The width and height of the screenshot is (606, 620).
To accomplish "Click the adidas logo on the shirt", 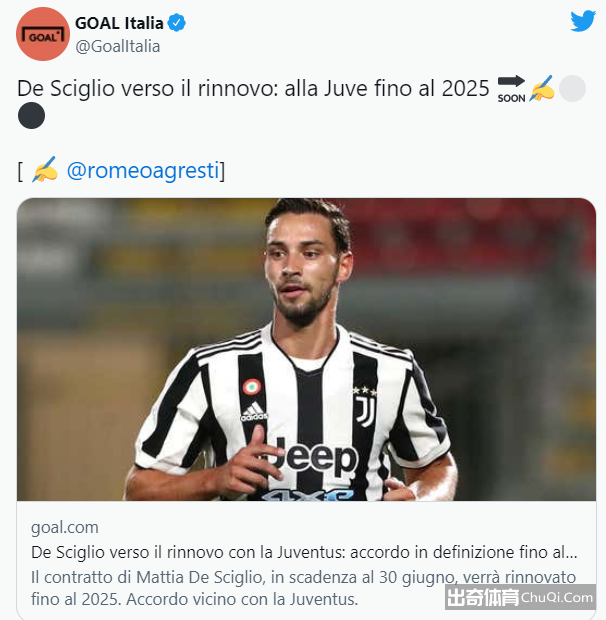I will point(253,412).
